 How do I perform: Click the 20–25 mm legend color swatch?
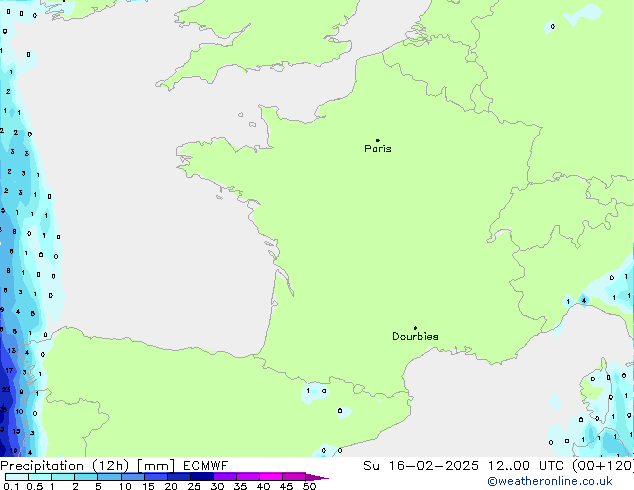pos(179,477)
